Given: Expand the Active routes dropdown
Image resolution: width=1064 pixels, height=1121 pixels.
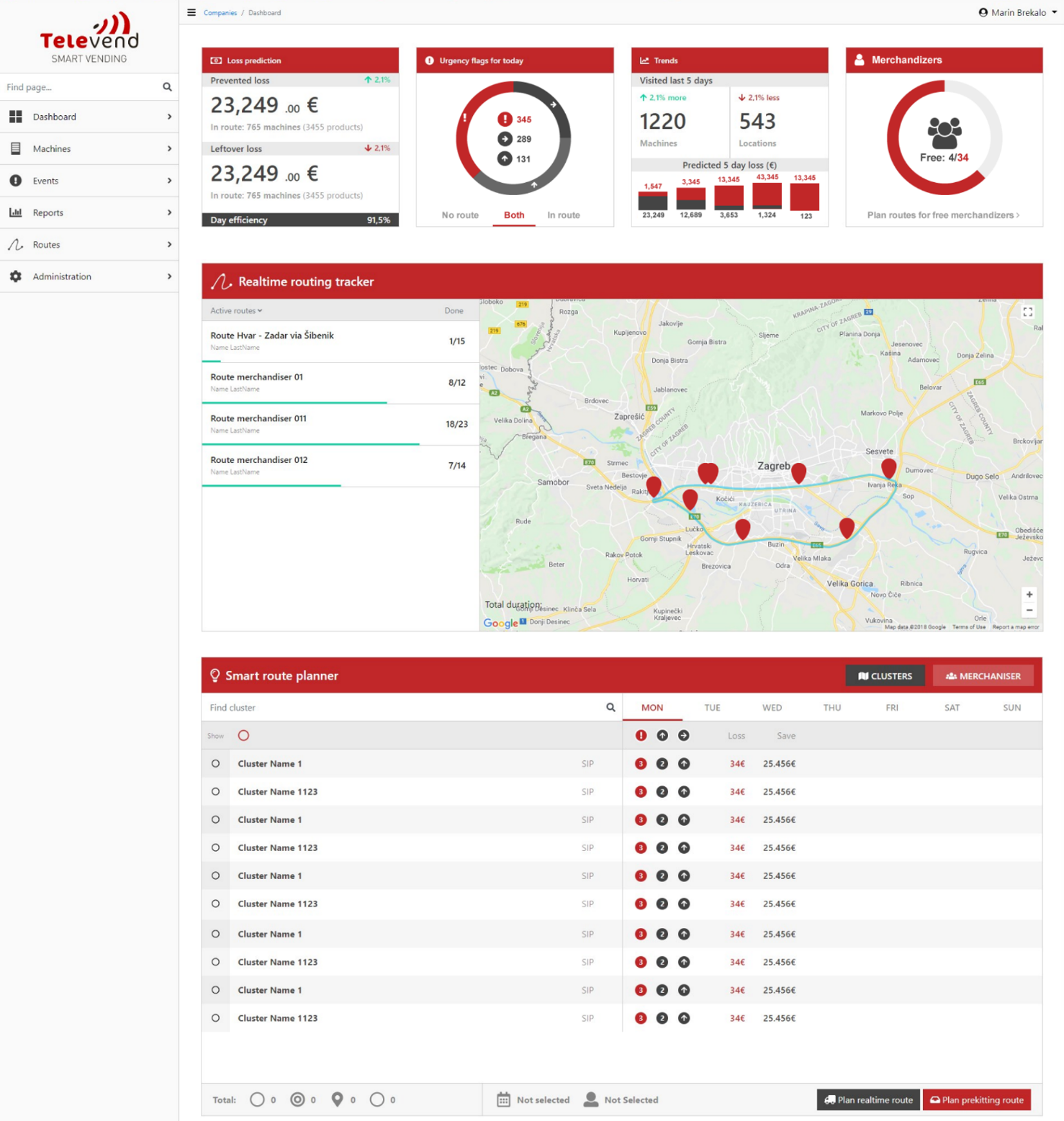Looking at the screenshot, I should (234, 310).
